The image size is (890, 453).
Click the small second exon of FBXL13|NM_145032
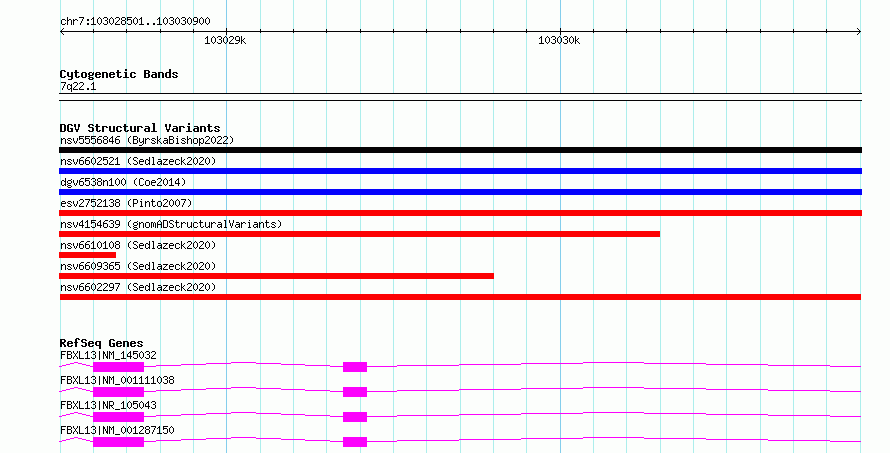(355, 367)
